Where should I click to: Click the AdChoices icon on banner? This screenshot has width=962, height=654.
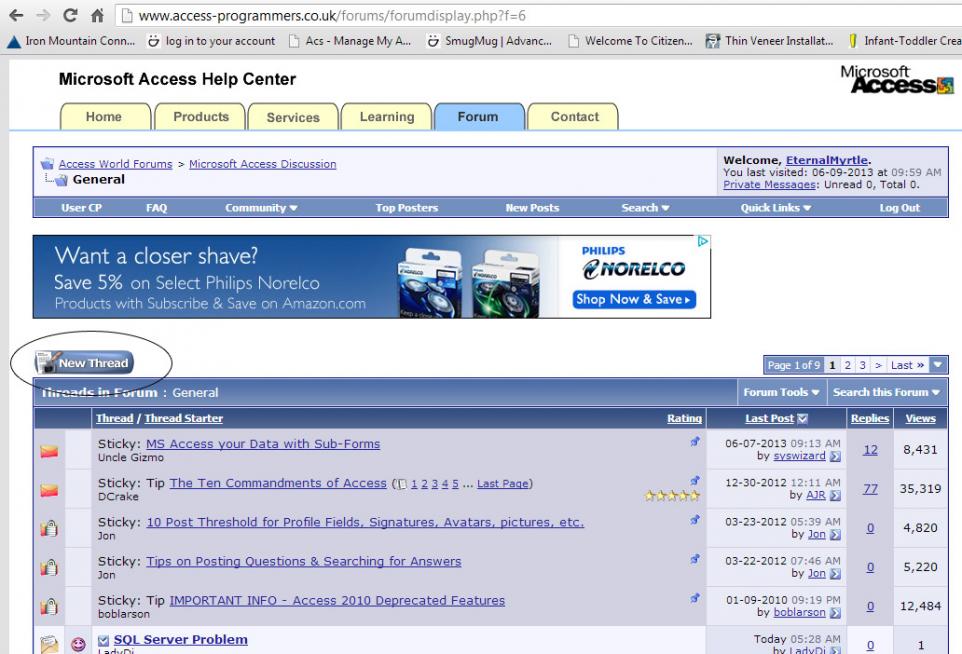click(x=703, y=242)
